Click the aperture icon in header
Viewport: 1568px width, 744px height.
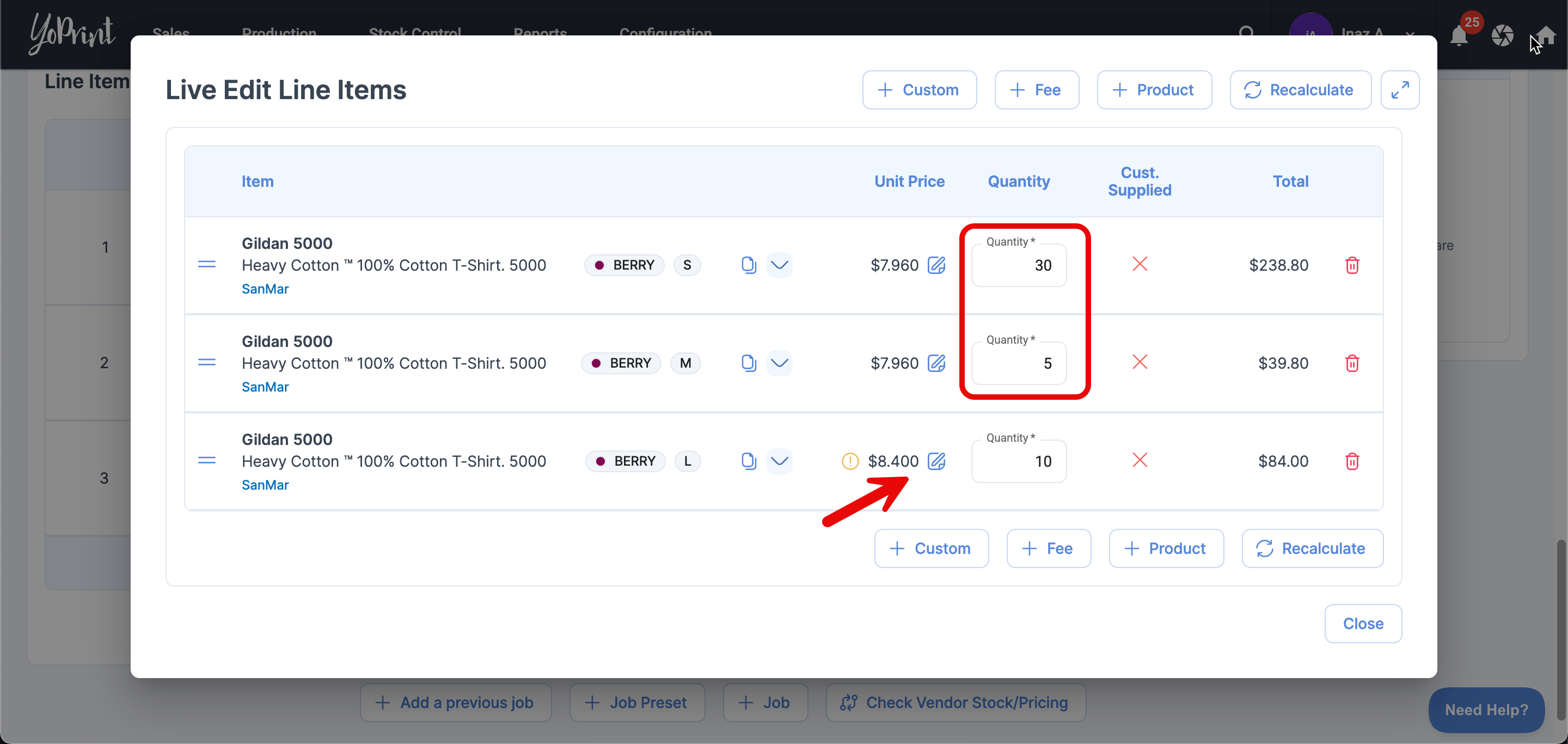[1502, 35]
